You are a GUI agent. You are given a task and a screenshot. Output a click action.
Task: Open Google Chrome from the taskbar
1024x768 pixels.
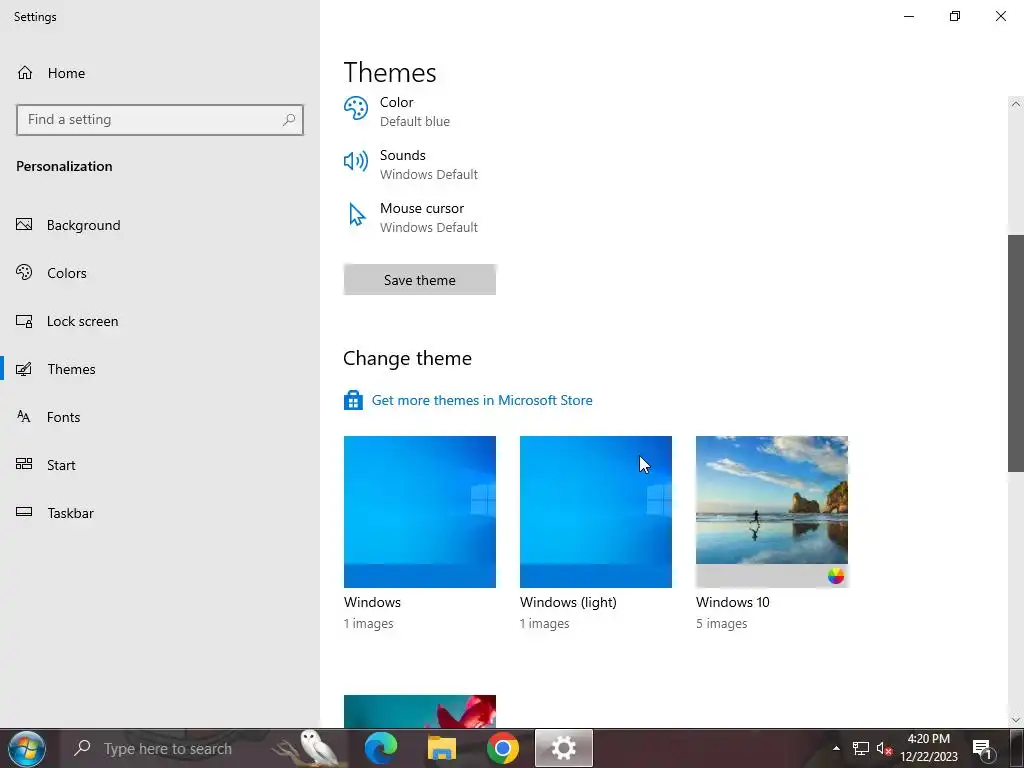[502, 748]
